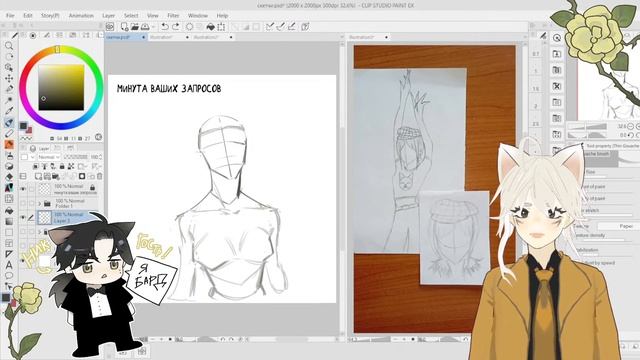640x360 pixels.
Task: Select the Auto select magic wand tool
Action: pyautogui.click(x=9, y=100)
